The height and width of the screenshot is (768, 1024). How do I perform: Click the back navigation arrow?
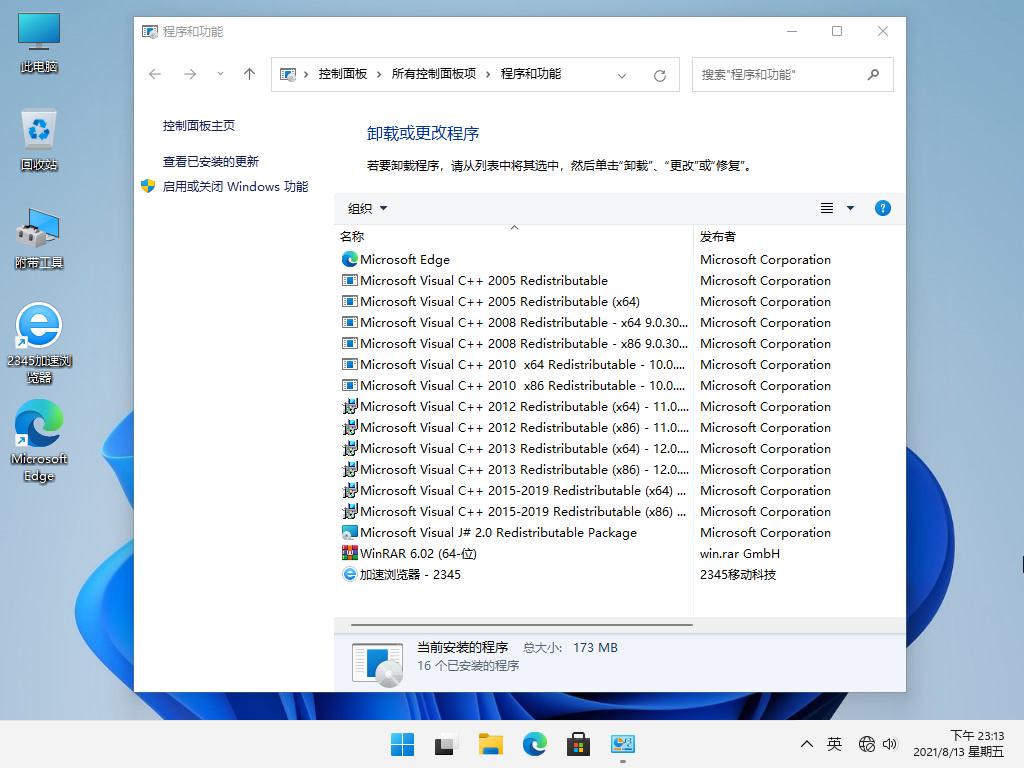pos(155,74)
